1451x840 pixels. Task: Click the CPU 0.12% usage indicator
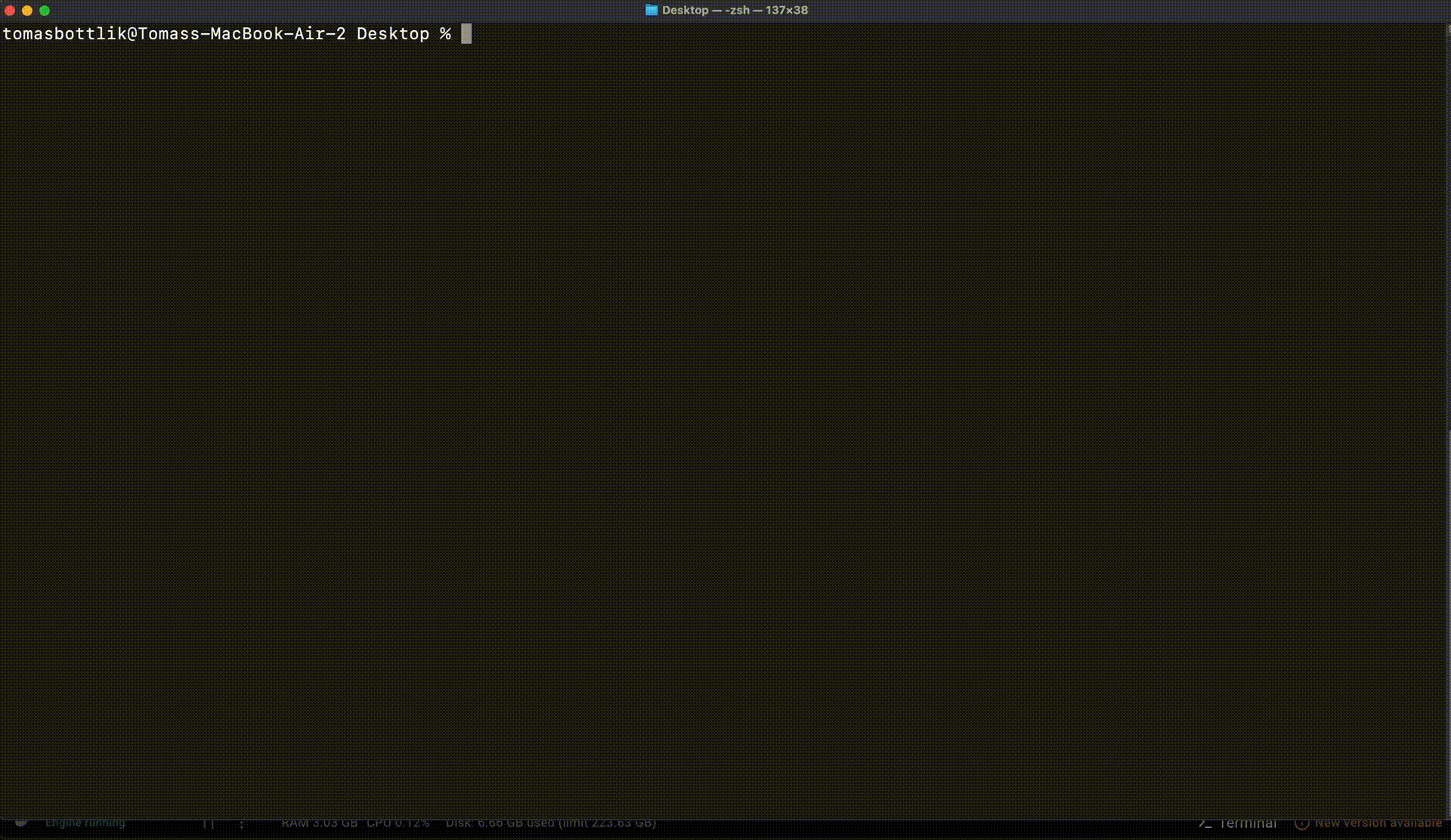coord(399,823)
